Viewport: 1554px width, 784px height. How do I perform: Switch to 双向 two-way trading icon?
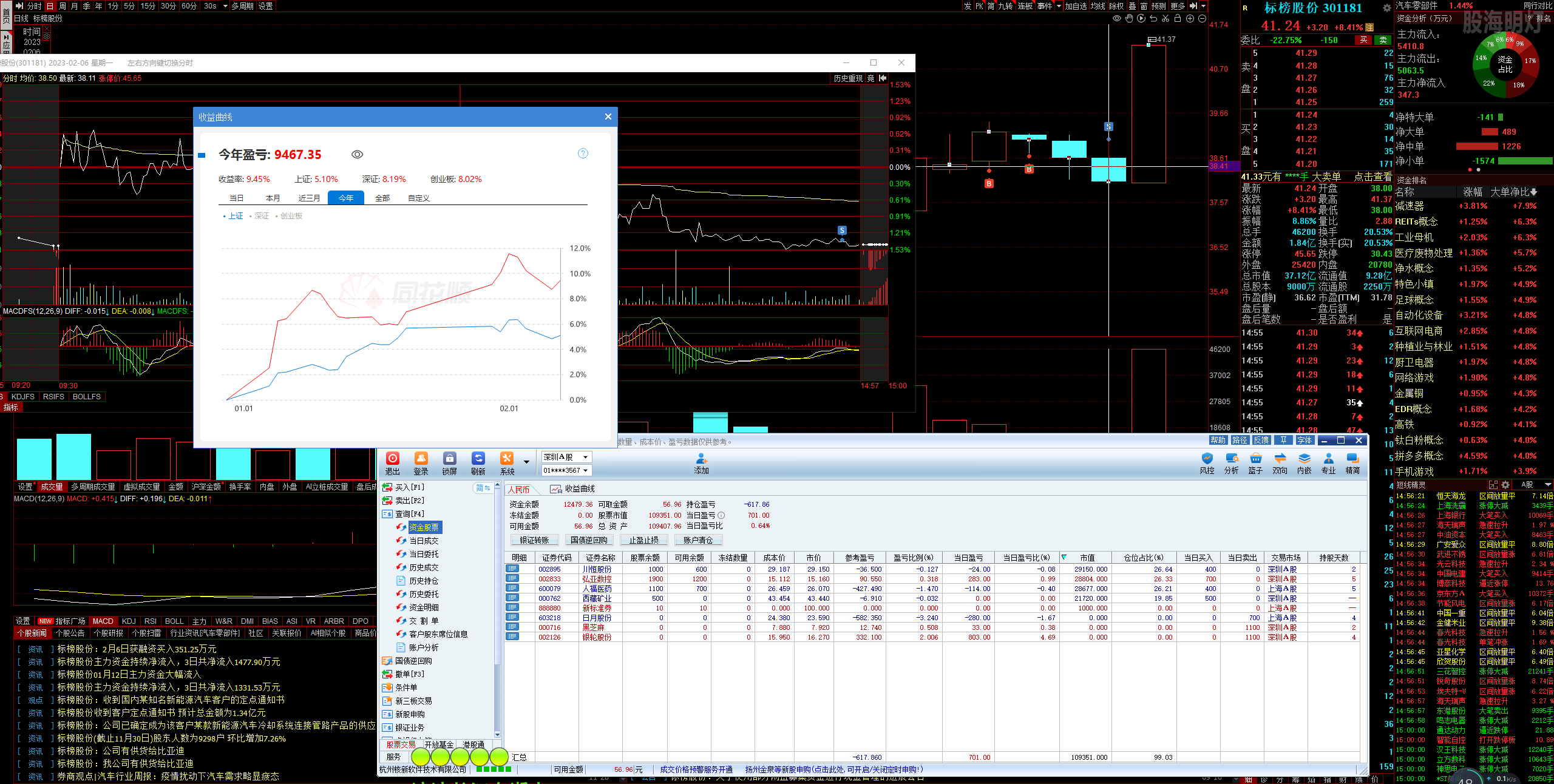pyautogui.click(x=1280, y=464)
